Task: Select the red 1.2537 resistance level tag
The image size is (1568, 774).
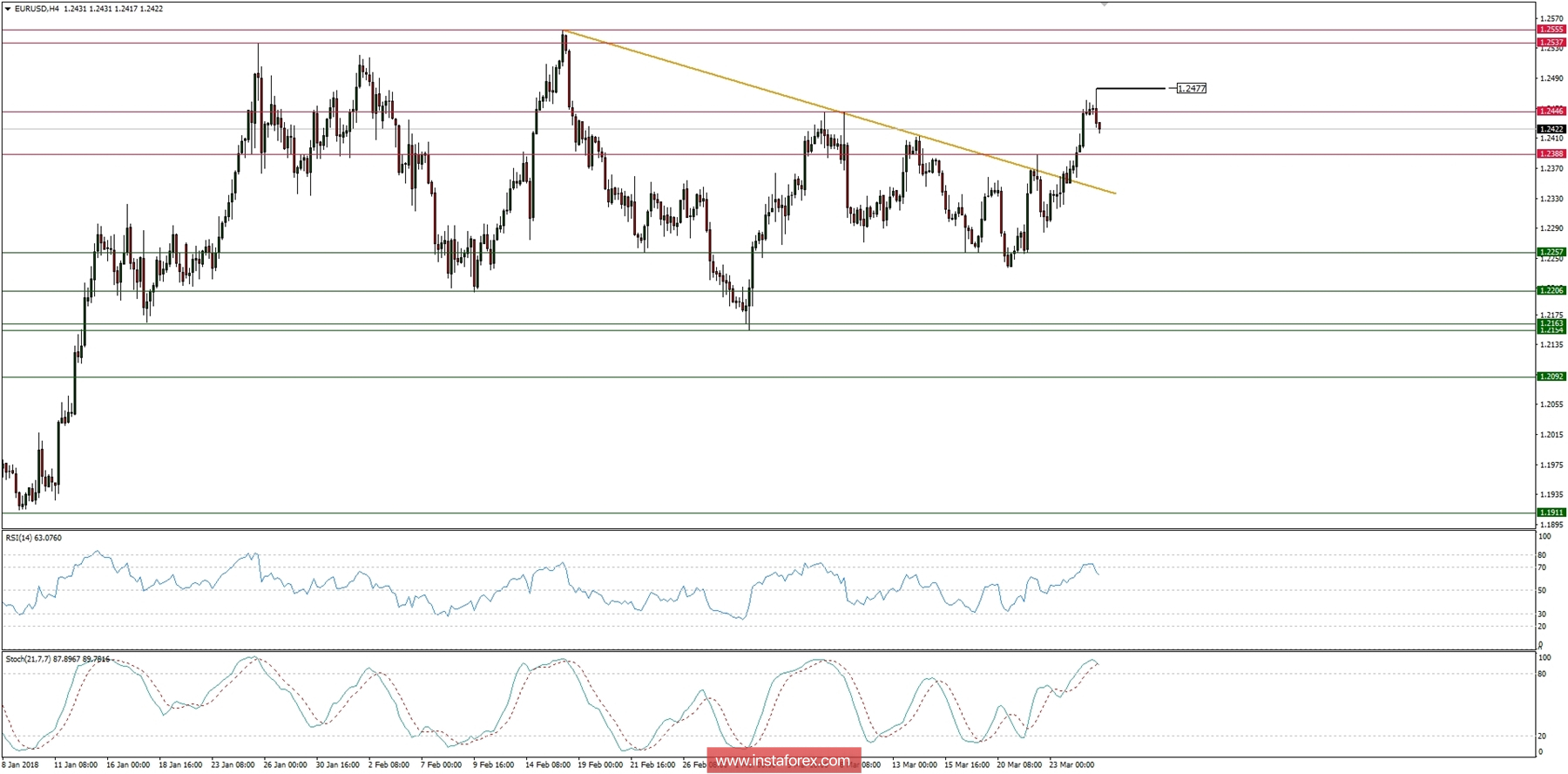Action: (1551, 42)
